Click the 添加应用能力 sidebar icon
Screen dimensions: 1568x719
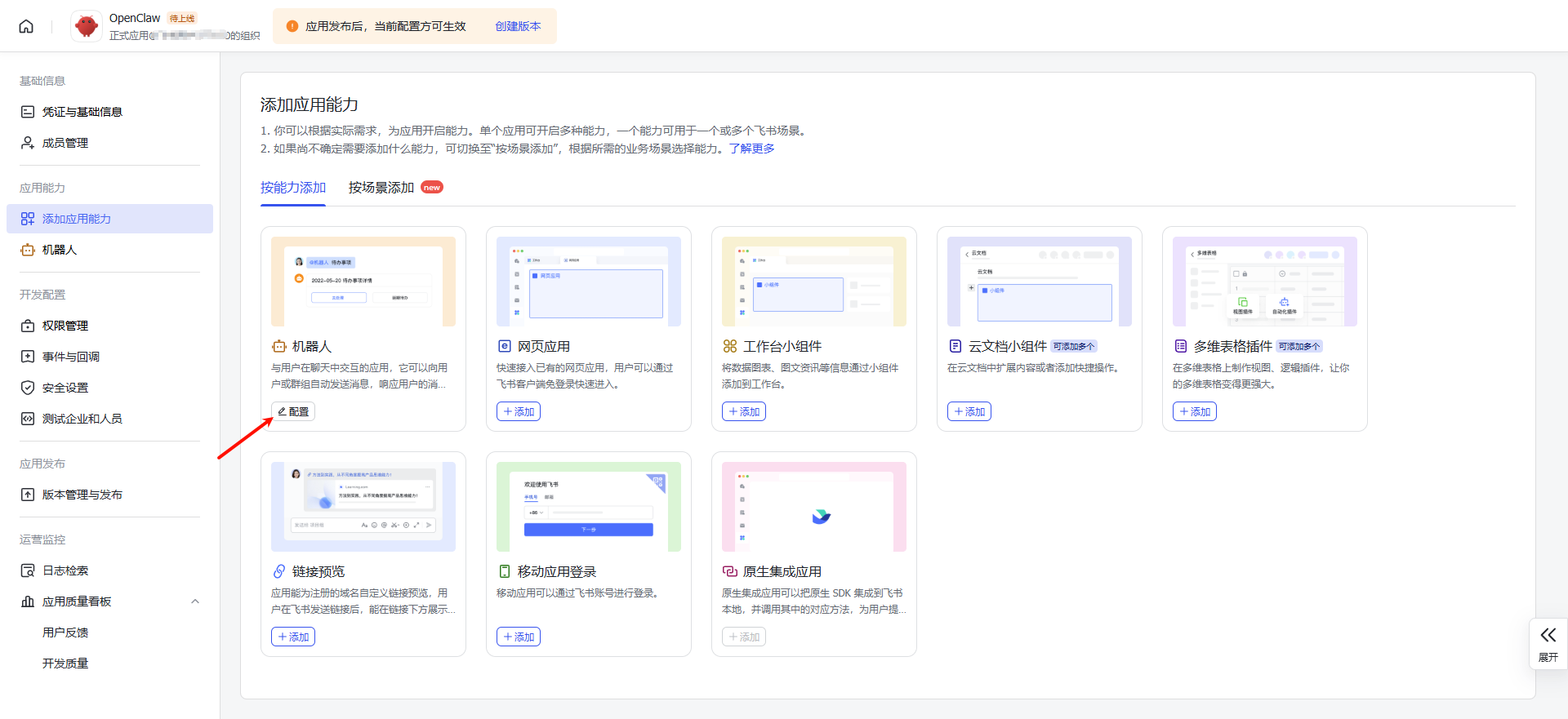click(x=28, y=219)
